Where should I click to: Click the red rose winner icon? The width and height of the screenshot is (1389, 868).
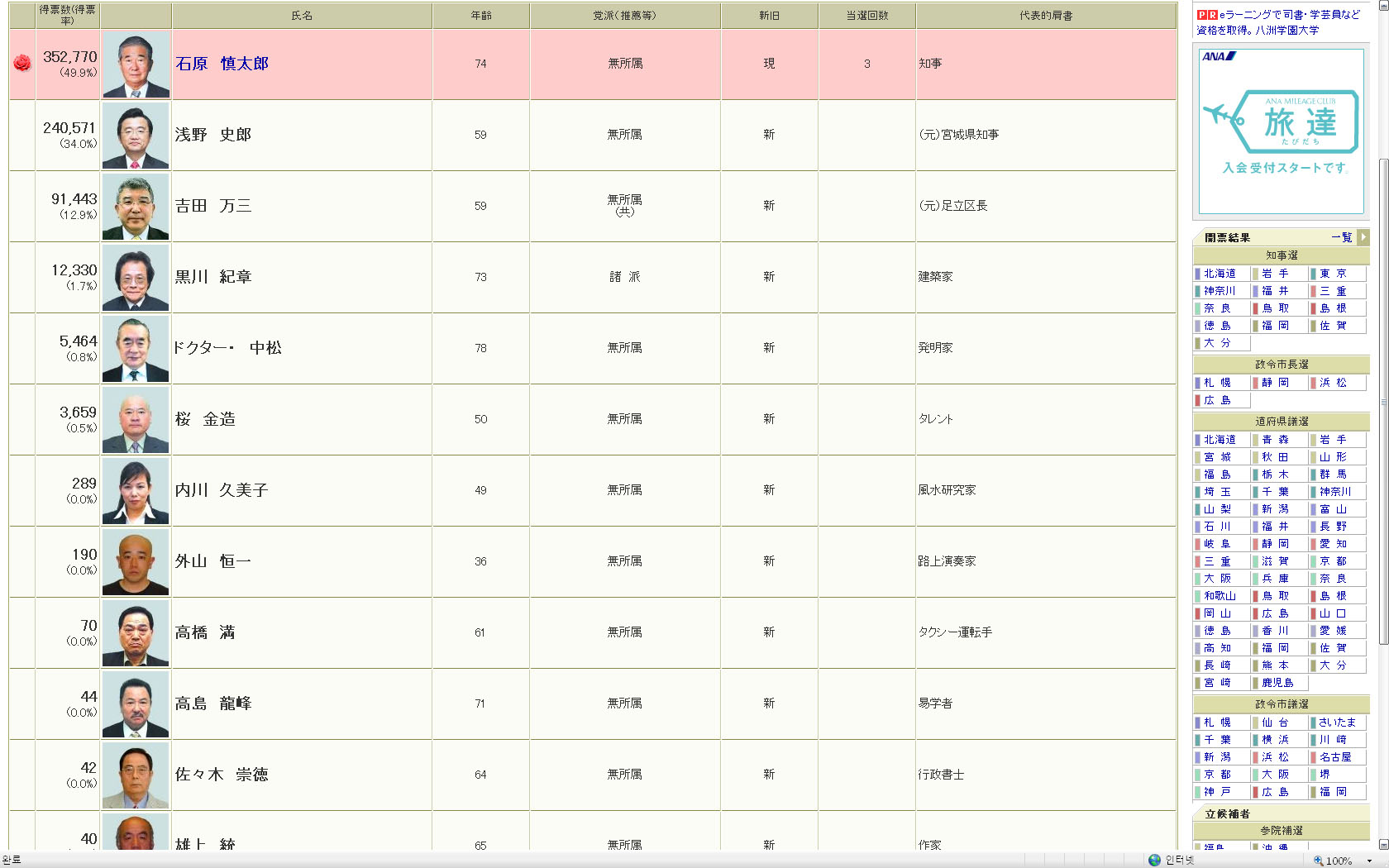(22, 64)
